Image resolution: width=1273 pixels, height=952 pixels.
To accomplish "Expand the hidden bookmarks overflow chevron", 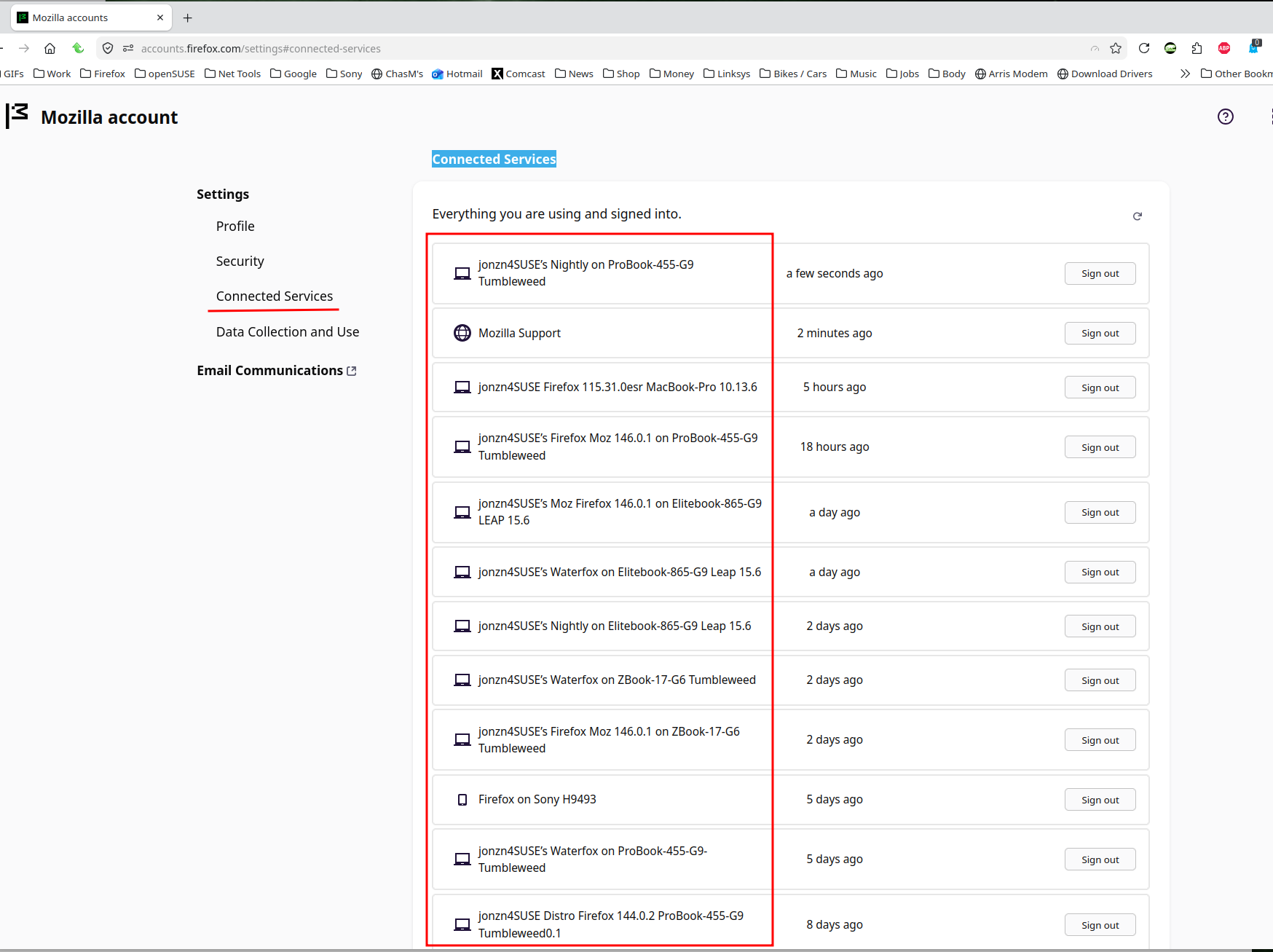I will 1185,74.
